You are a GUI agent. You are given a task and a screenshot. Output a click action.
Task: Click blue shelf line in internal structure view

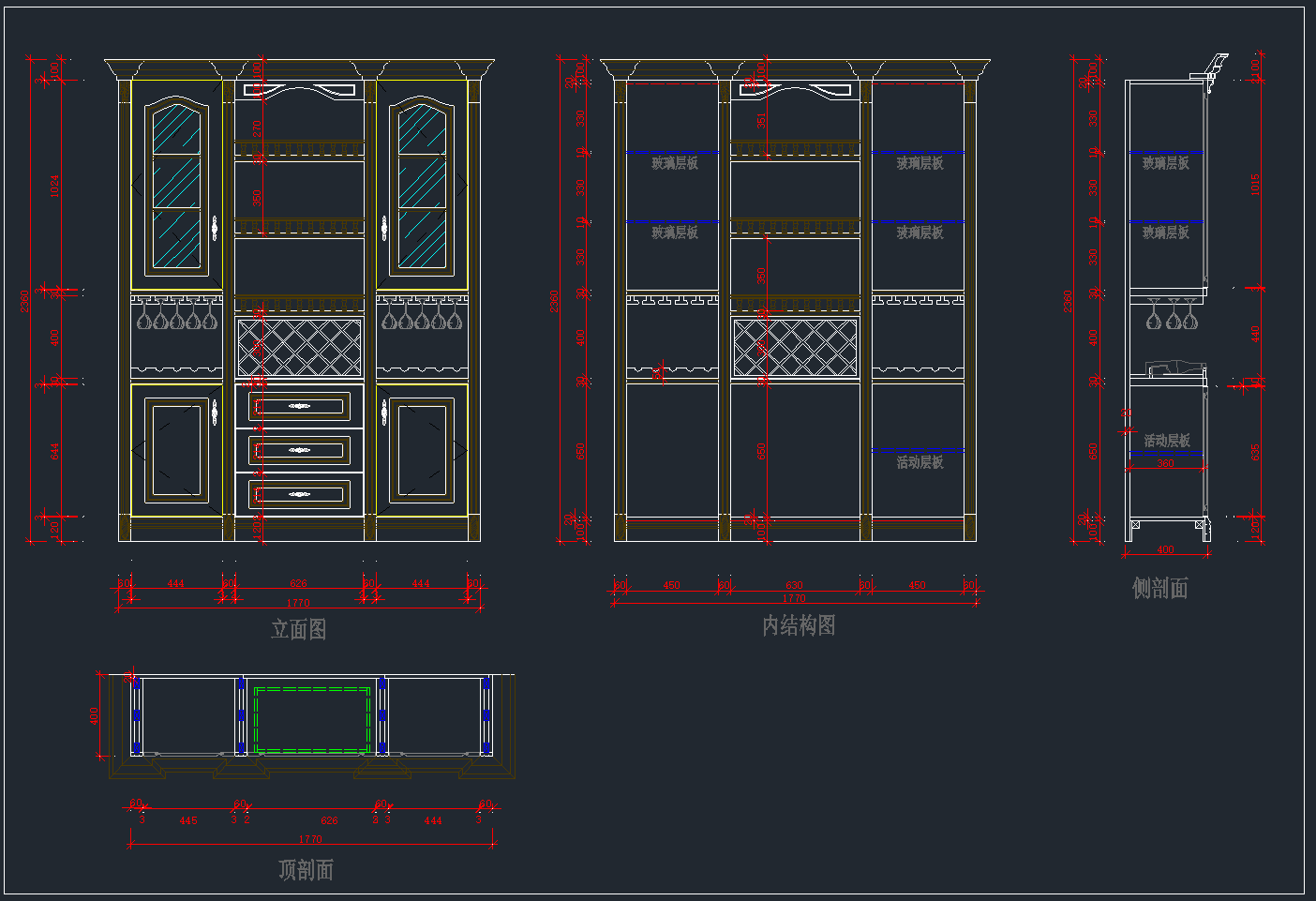click(917, 450)
